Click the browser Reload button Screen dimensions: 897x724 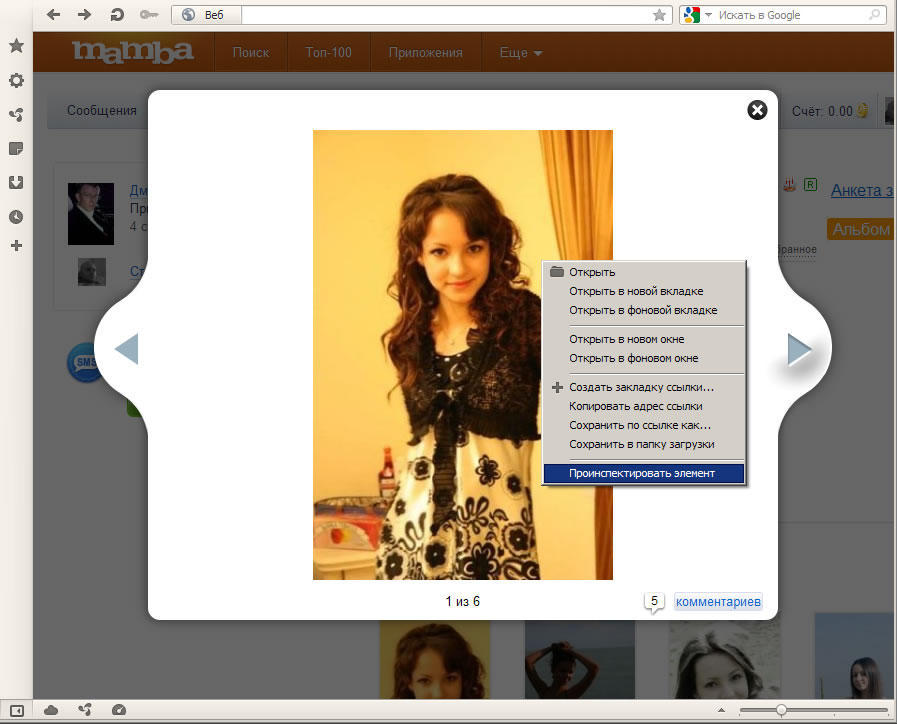pyautogui.click(x=117, y=15)
